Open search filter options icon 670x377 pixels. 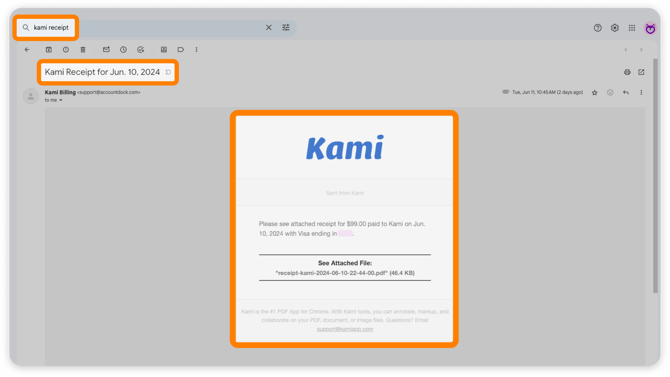[286, 27]
